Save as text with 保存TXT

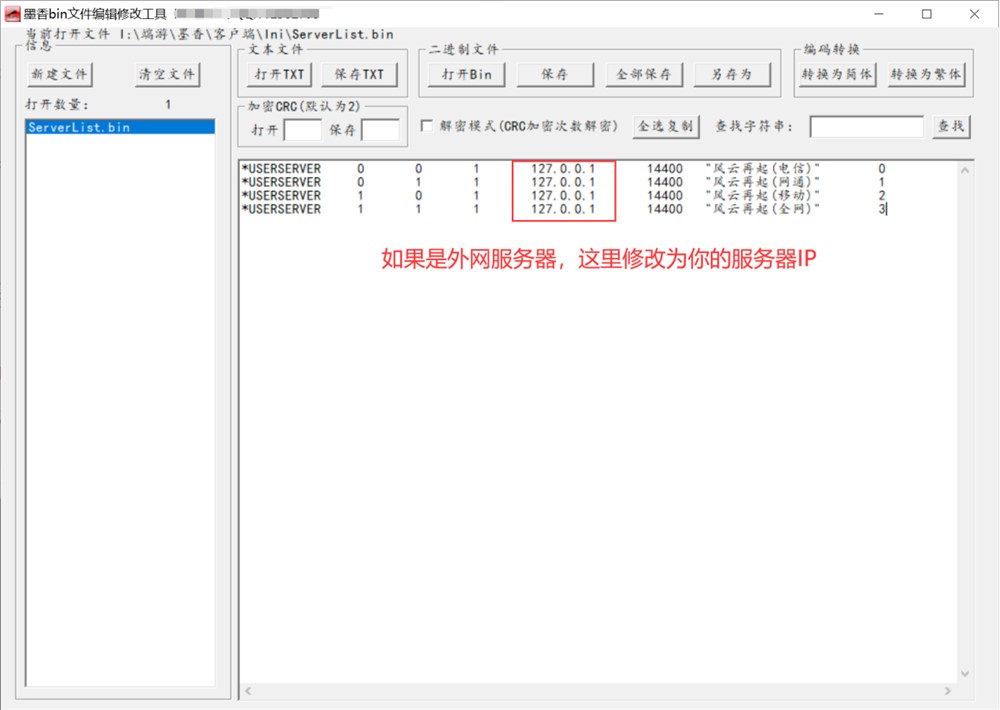pos(359,75)
